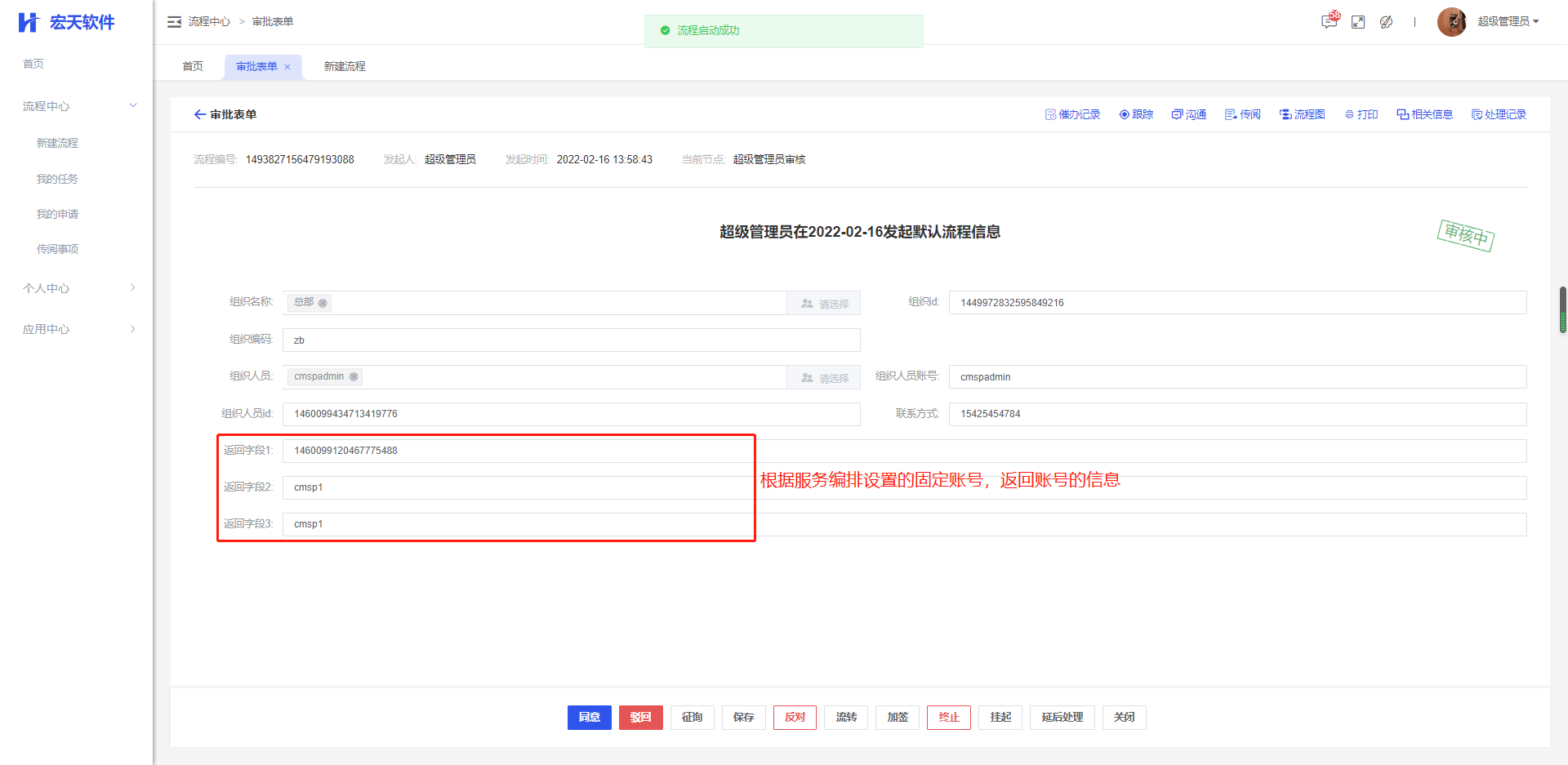
Task: Open 相关信息 toolbar item
Action: point(1425,114)
